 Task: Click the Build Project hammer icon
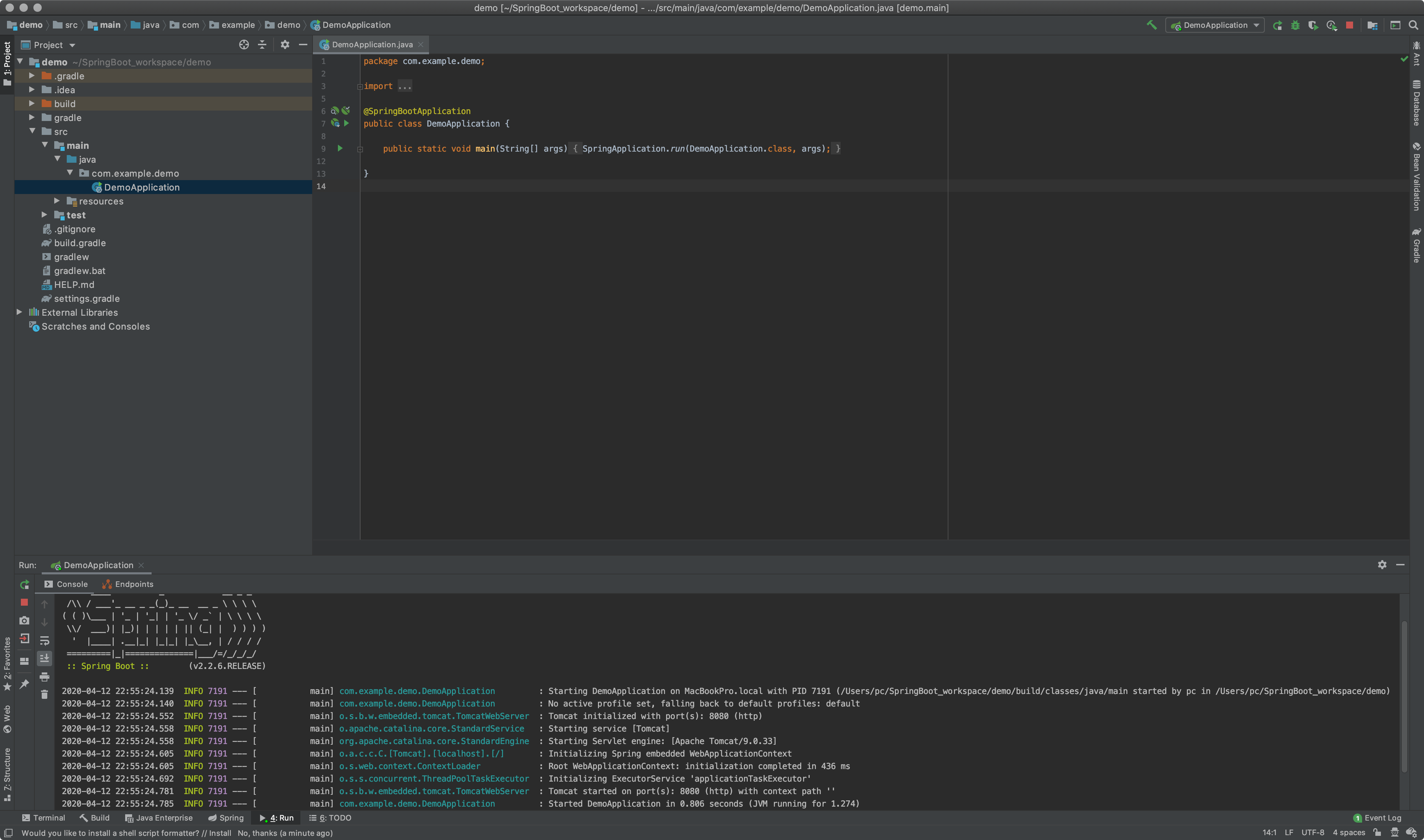pyautogui.click(x=1151, y=25)
